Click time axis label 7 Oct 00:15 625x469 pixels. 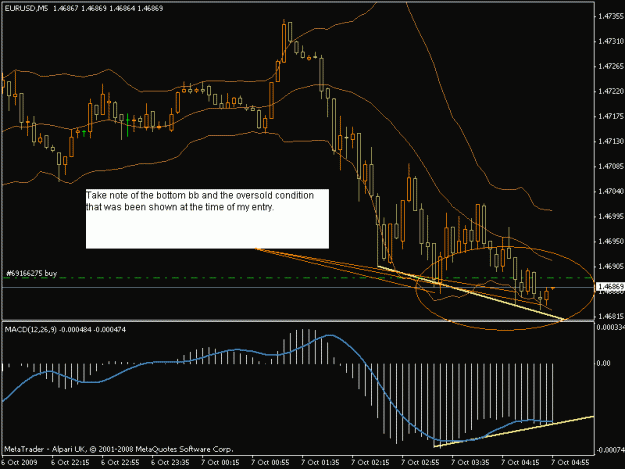(220, 463)
